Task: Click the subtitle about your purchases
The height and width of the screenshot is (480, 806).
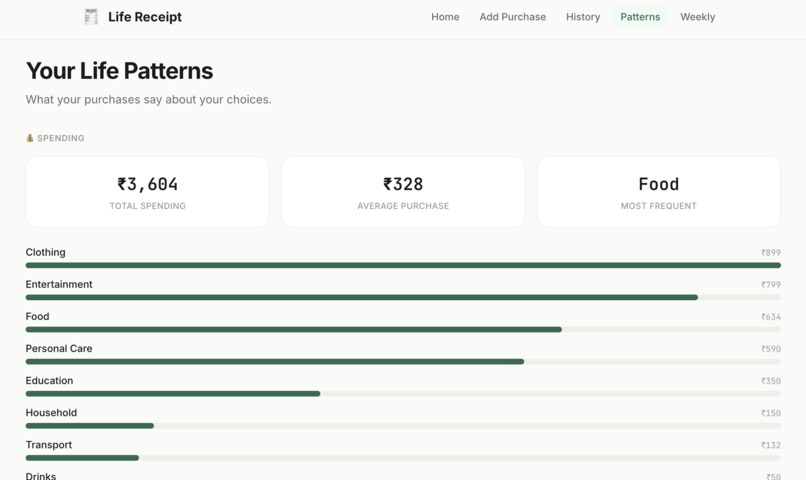Action: (x=149, y=100)
